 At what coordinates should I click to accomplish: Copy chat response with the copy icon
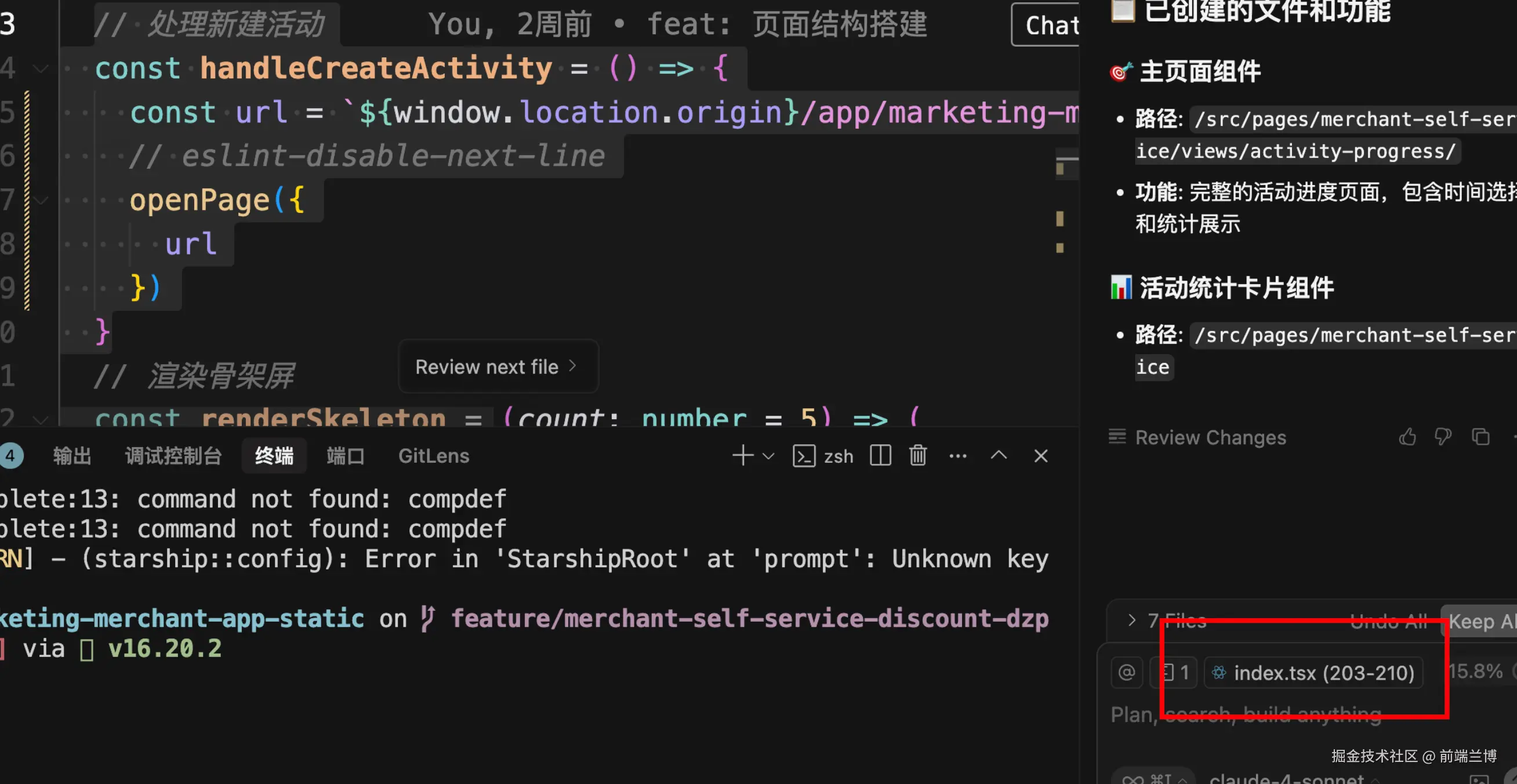pos(1480,437)
